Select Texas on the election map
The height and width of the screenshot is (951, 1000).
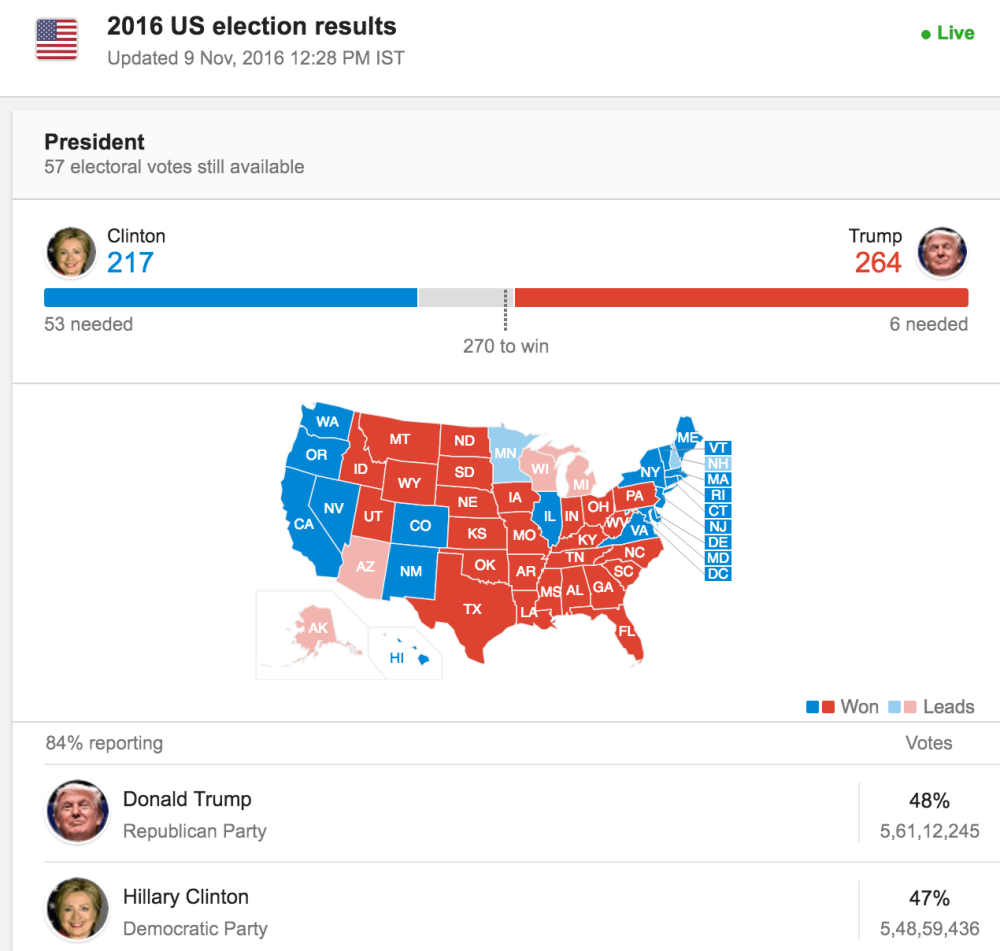point(472,609)
